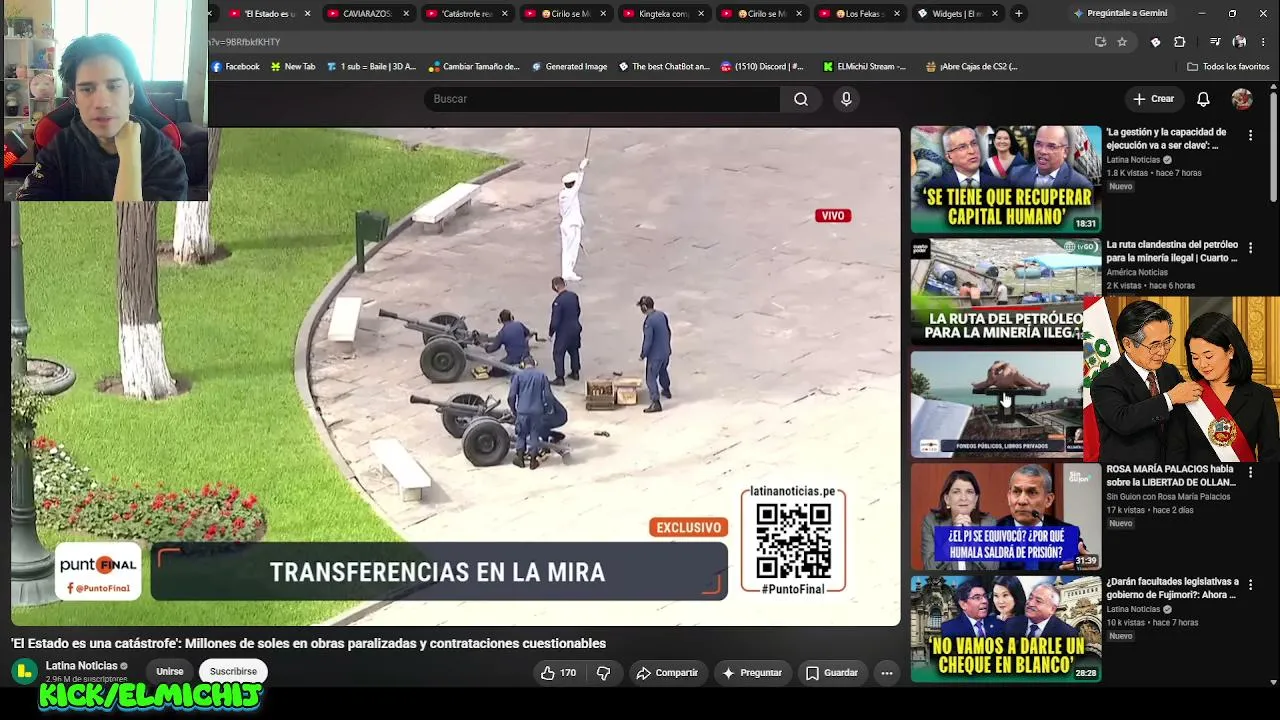The width and height of the screenshot is (1280, 720).
Task: Open '¿Darán facultades legislativas a gobierno de Fujimori?' video
Action: [x=1172, y=588]
